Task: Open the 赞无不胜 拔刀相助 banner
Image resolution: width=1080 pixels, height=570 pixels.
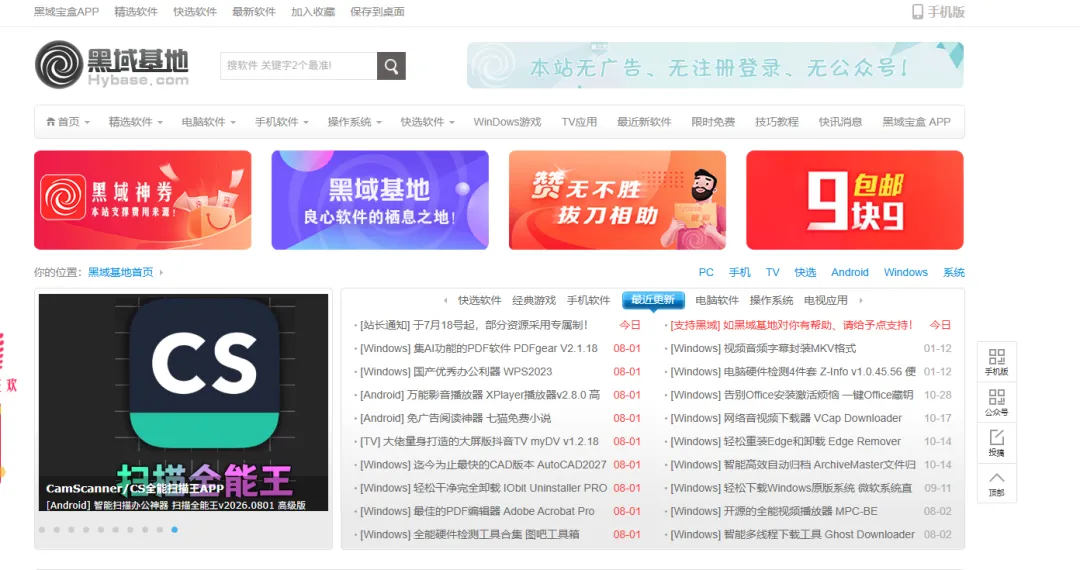Action: coord(617,200)
